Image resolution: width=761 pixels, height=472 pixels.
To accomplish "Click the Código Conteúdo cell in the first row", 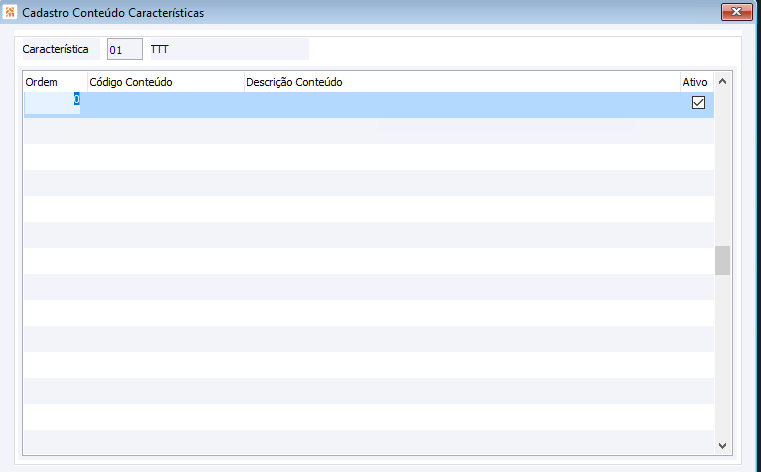I will 166,104.
